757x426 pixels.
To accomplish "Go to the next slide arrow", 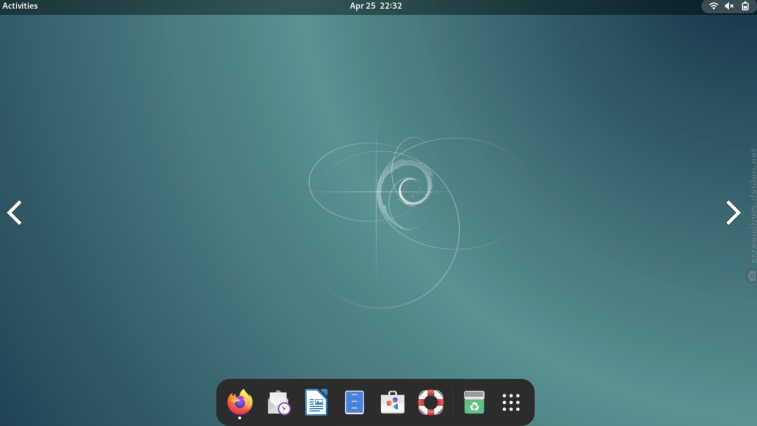I will 733,213.
